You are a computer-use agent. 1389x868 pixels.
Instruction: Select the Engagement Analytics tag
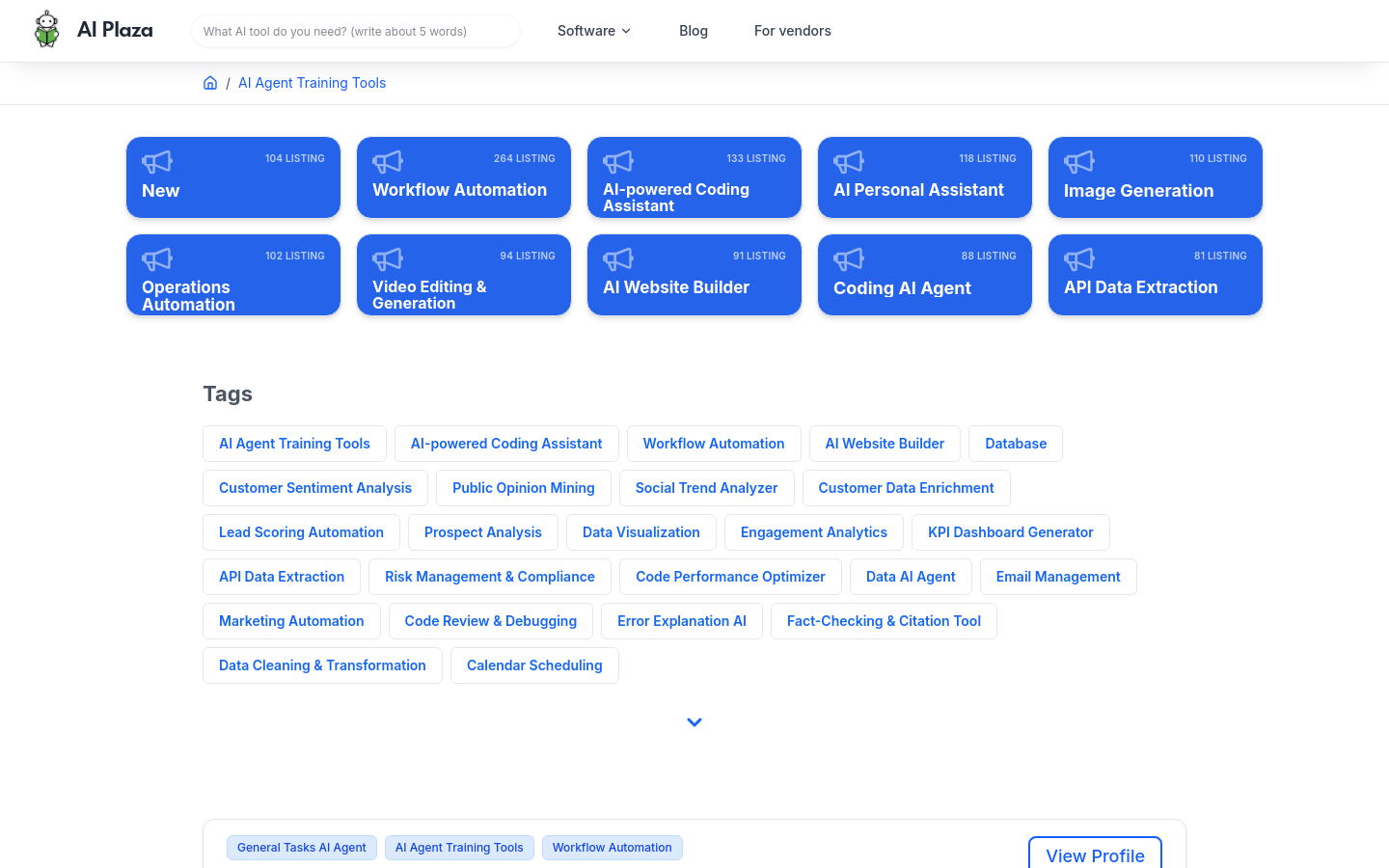(814, 532)
